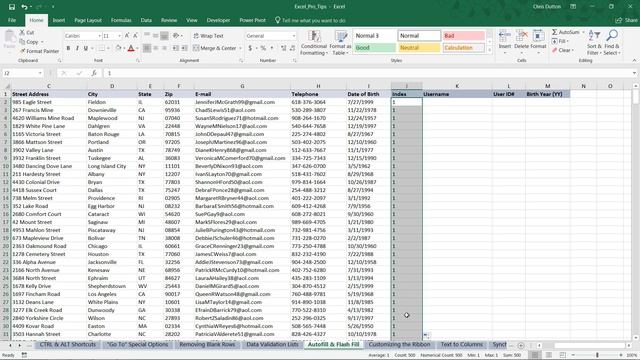Apply the Good cell style
The width and height of the screenshot is (640, 360).
coord(375,48)
